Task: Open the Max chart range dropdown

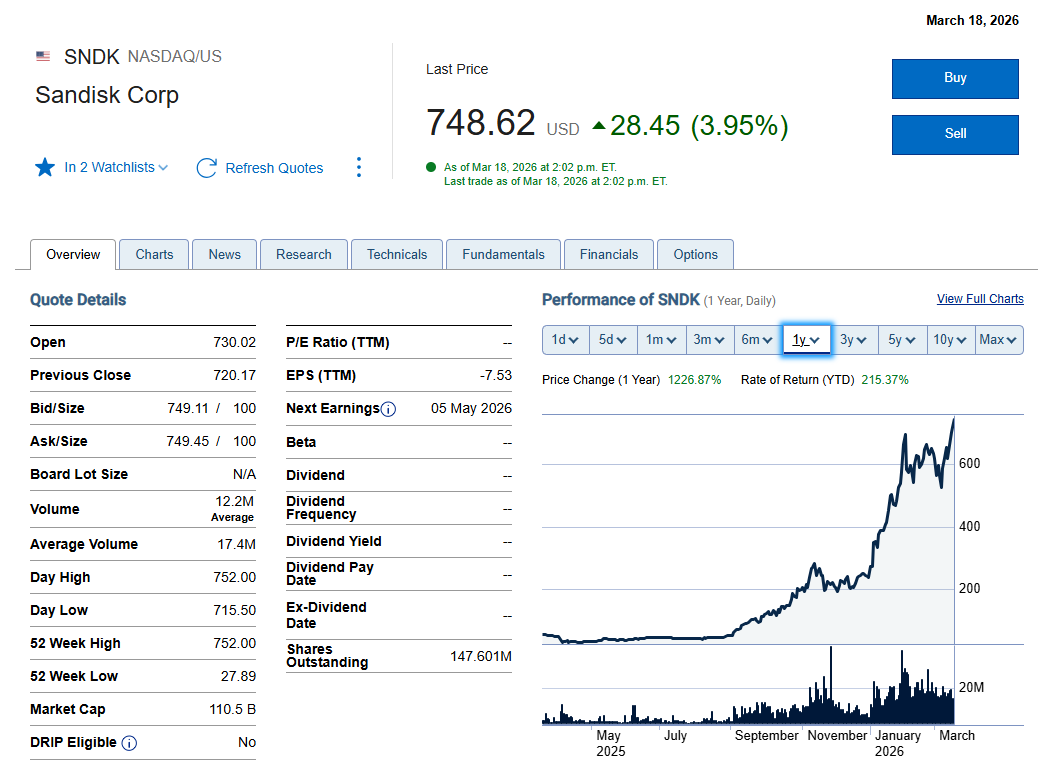Action: (x=999, y=340)
